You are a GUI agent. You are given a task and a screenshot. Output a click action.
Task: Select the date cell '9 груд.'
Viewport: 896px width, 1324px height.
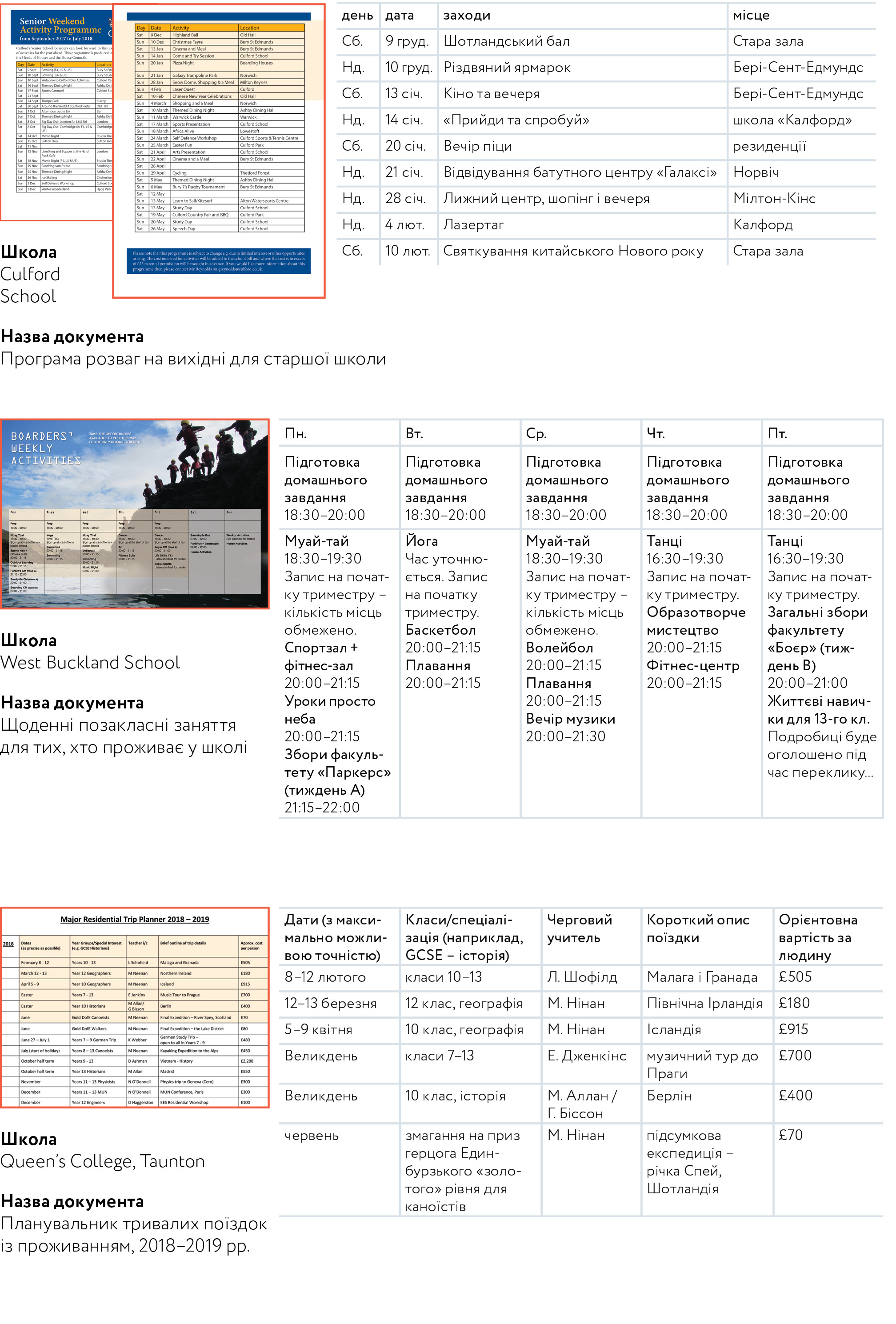click(407, 42)
